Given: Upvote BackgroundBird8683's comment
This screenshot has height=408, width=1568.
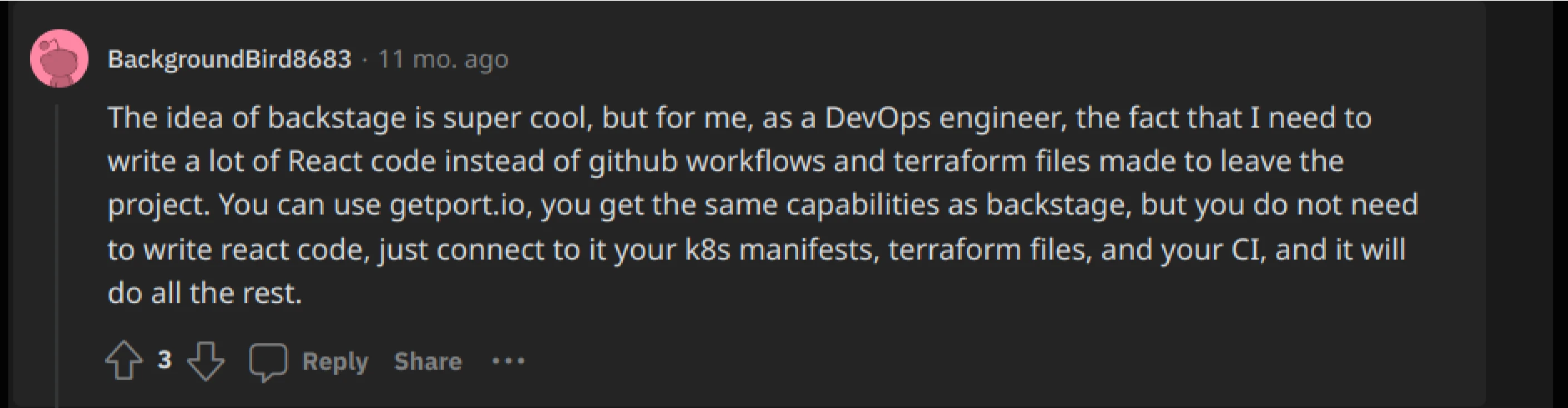Looking at the screenshot, I should [x=124, y=361].
